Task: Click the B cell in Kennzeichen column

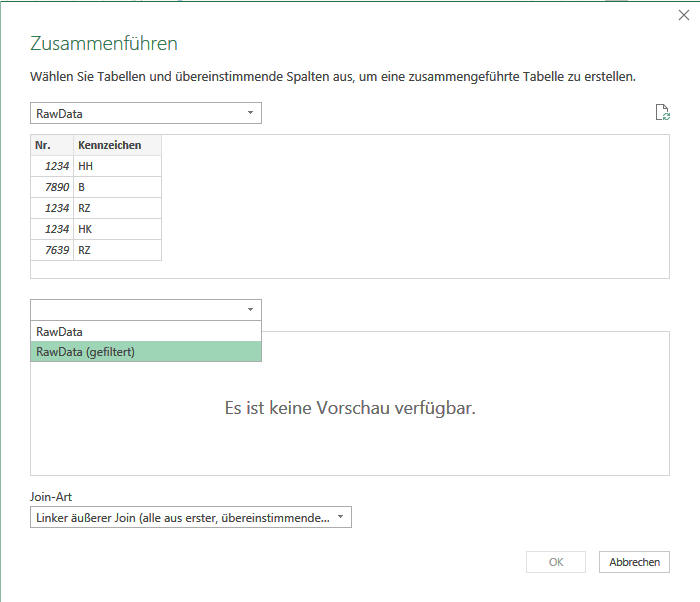Action: point(117,187)
